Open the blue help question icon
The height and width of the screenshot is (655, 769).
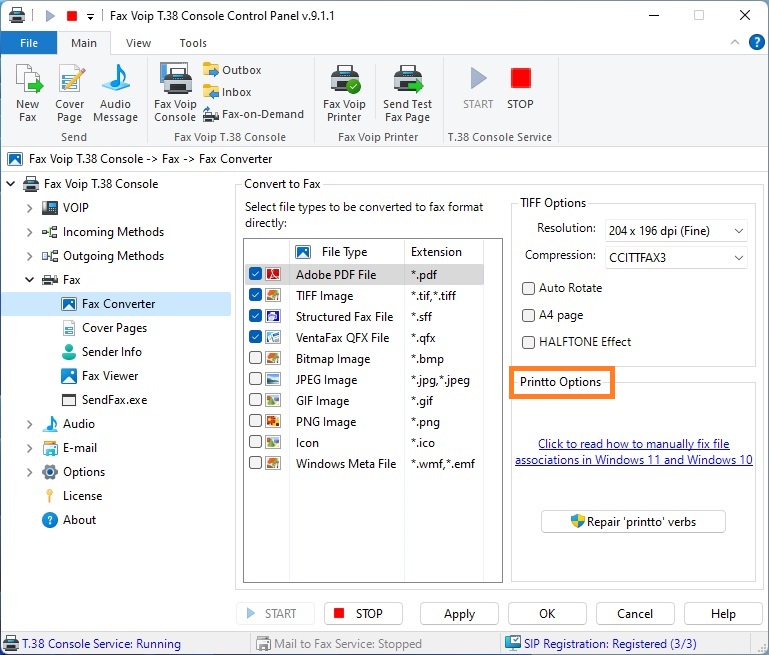(x=756, y=43)
